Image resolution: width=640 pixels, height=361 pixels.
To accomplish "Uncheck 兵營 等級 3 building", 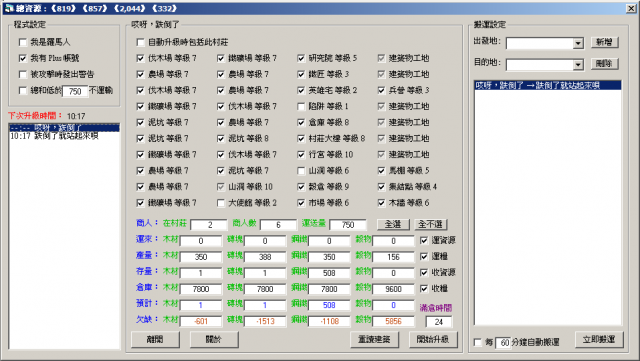I will 381,90.
